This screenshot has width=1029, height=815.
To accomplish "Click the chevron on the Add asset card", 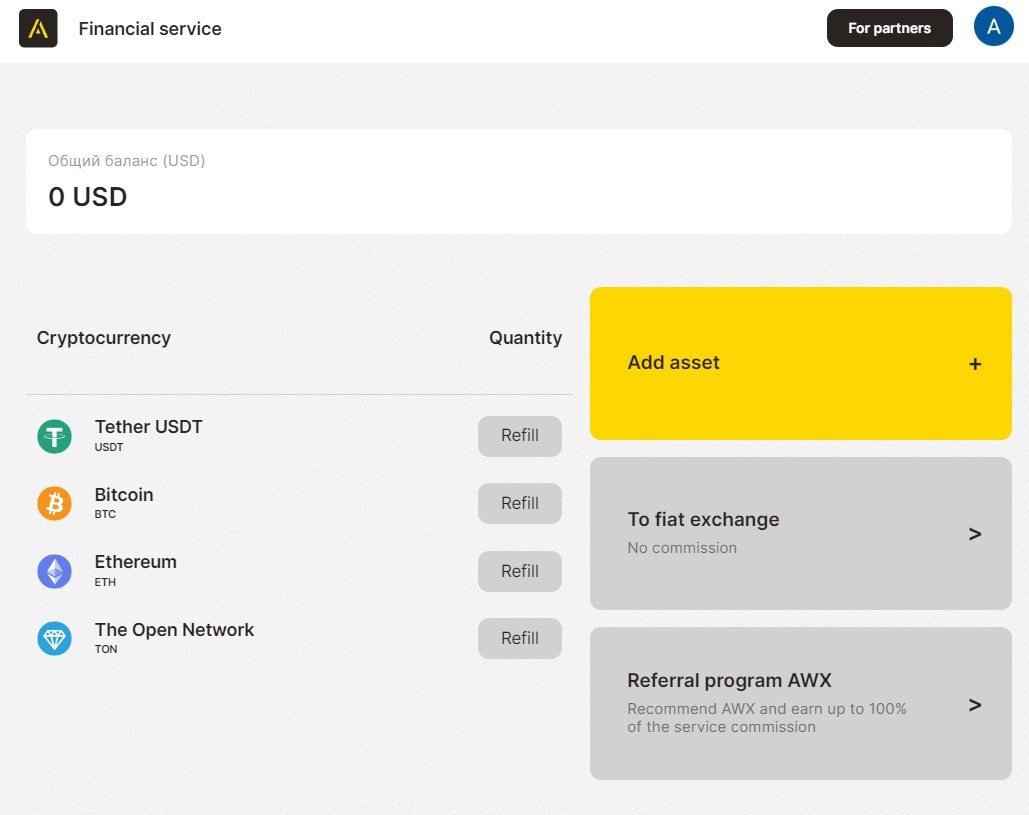I will [975, 364].
